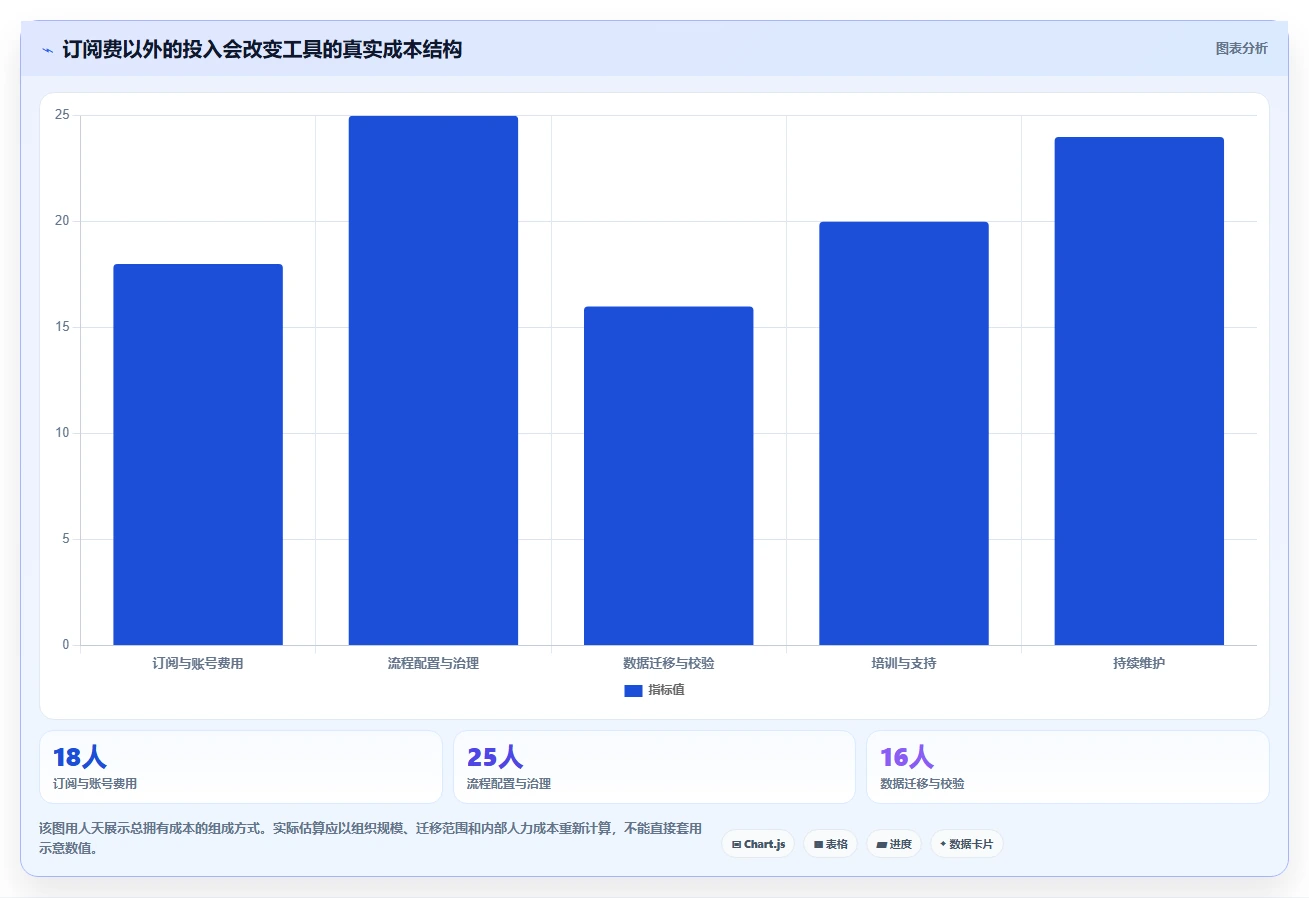
Task: Click 订阅与账号费用 caption in the stat card
Action: pyautogui.click(x=95, y=784)
